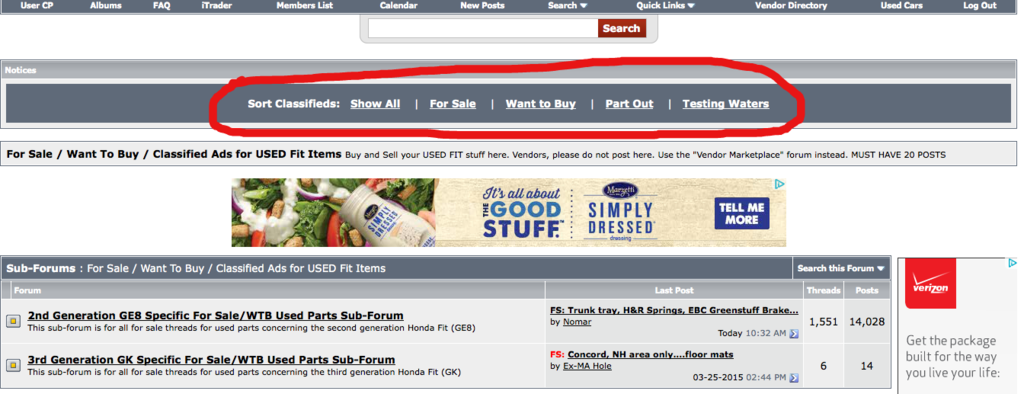Sort classifieds by Testing Waters
Image resolution: width=1024 pixels, height=394 pixels.
pos(726,103)
